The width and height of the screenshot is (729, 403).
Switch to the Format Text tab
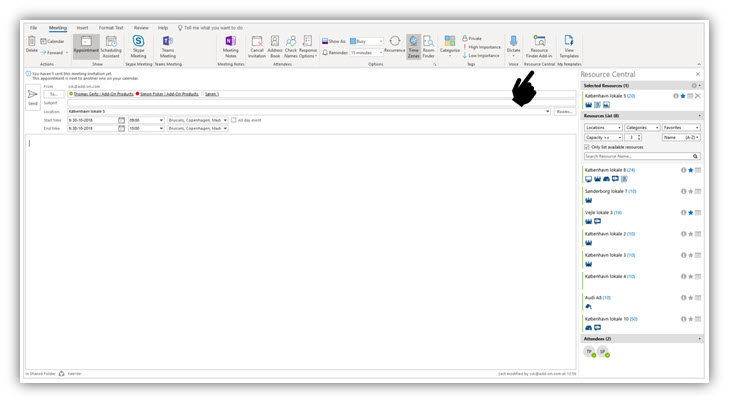111,28
